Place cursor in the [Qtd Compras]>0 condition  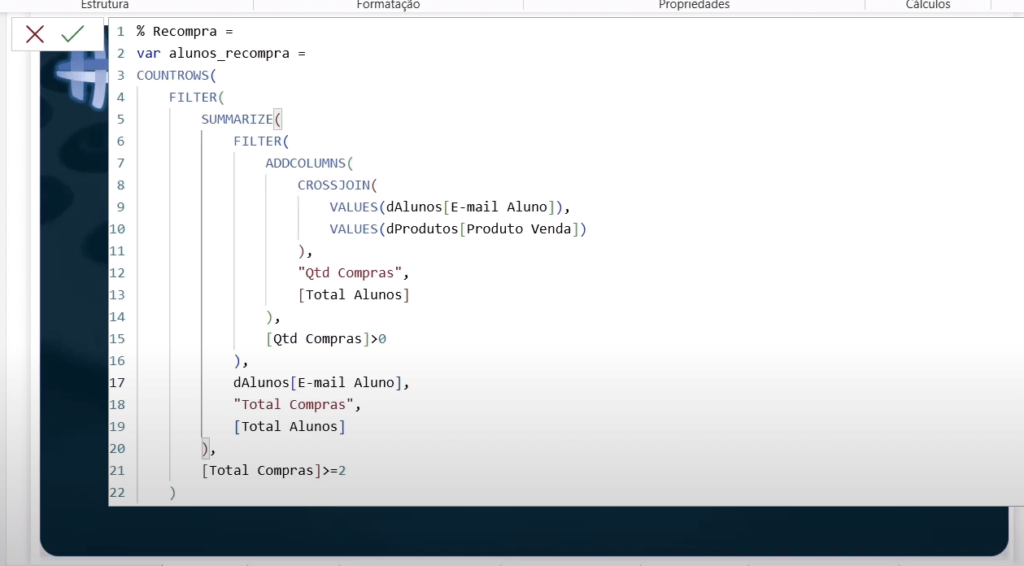pos(325,339)
